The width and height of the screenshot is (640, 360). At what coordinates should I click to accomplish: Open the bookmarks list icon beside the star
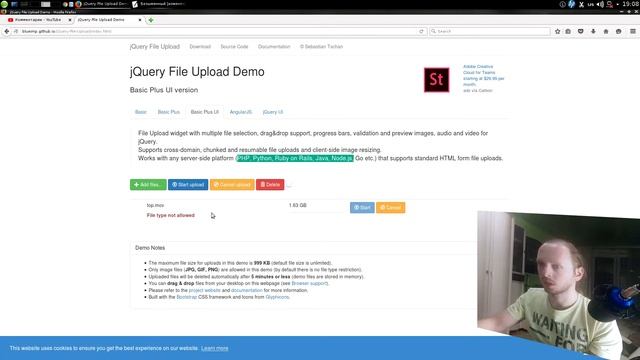pyautogui.click(x=568, y=31)
